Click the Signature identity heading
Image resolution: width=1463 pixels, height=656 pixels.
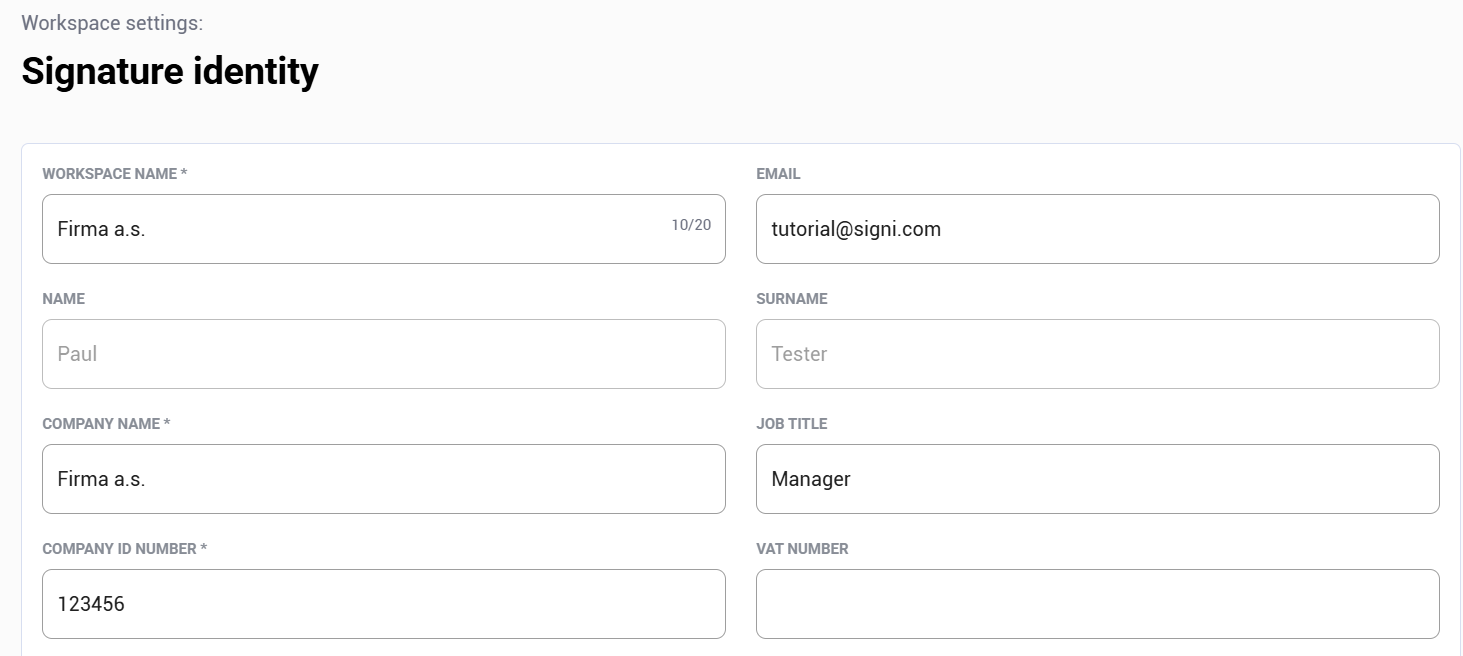170,71
